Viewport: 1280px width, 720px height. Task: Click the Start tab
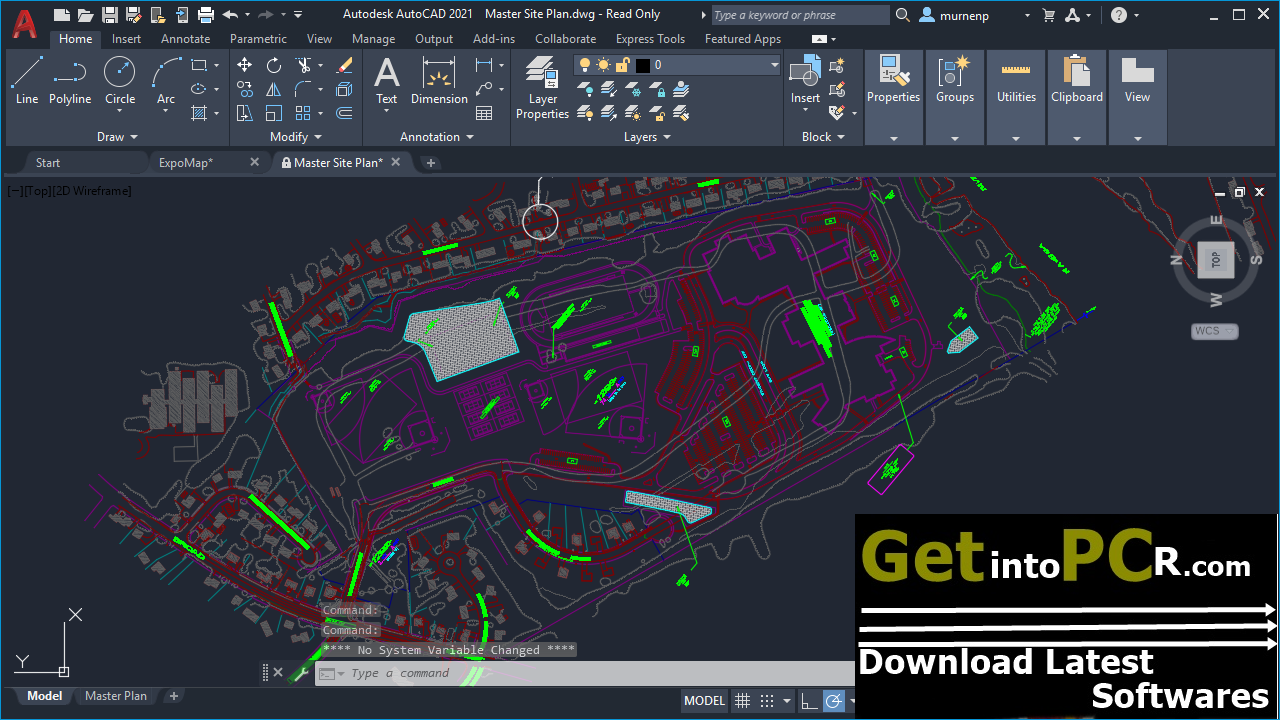[48, 162]
